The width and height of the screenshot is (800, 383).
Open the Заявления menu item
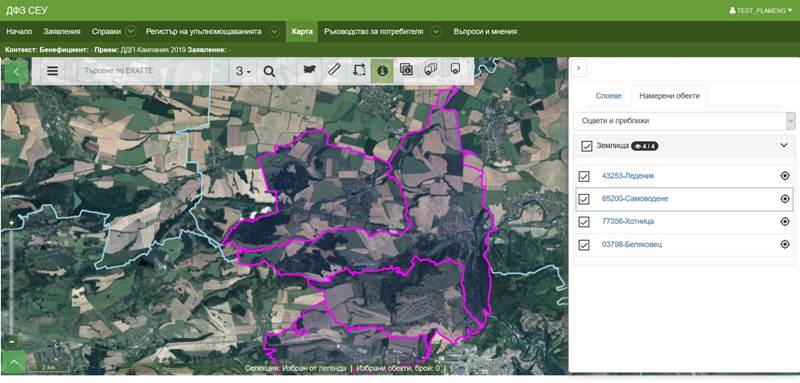coord(62,31)
